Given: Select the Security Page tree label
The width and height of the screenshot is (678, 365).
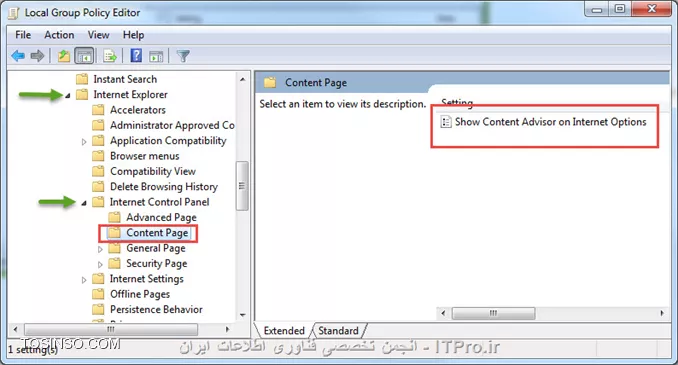Looking at the screenshot, I should pyautogui.click(x=157, y=263).
